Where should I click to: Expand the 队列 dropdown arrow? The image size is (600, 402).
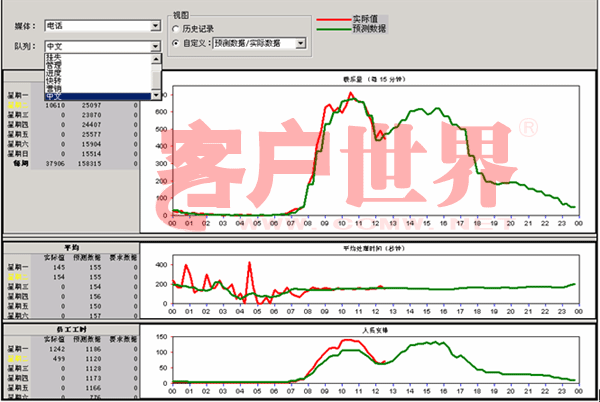(154, 46)
